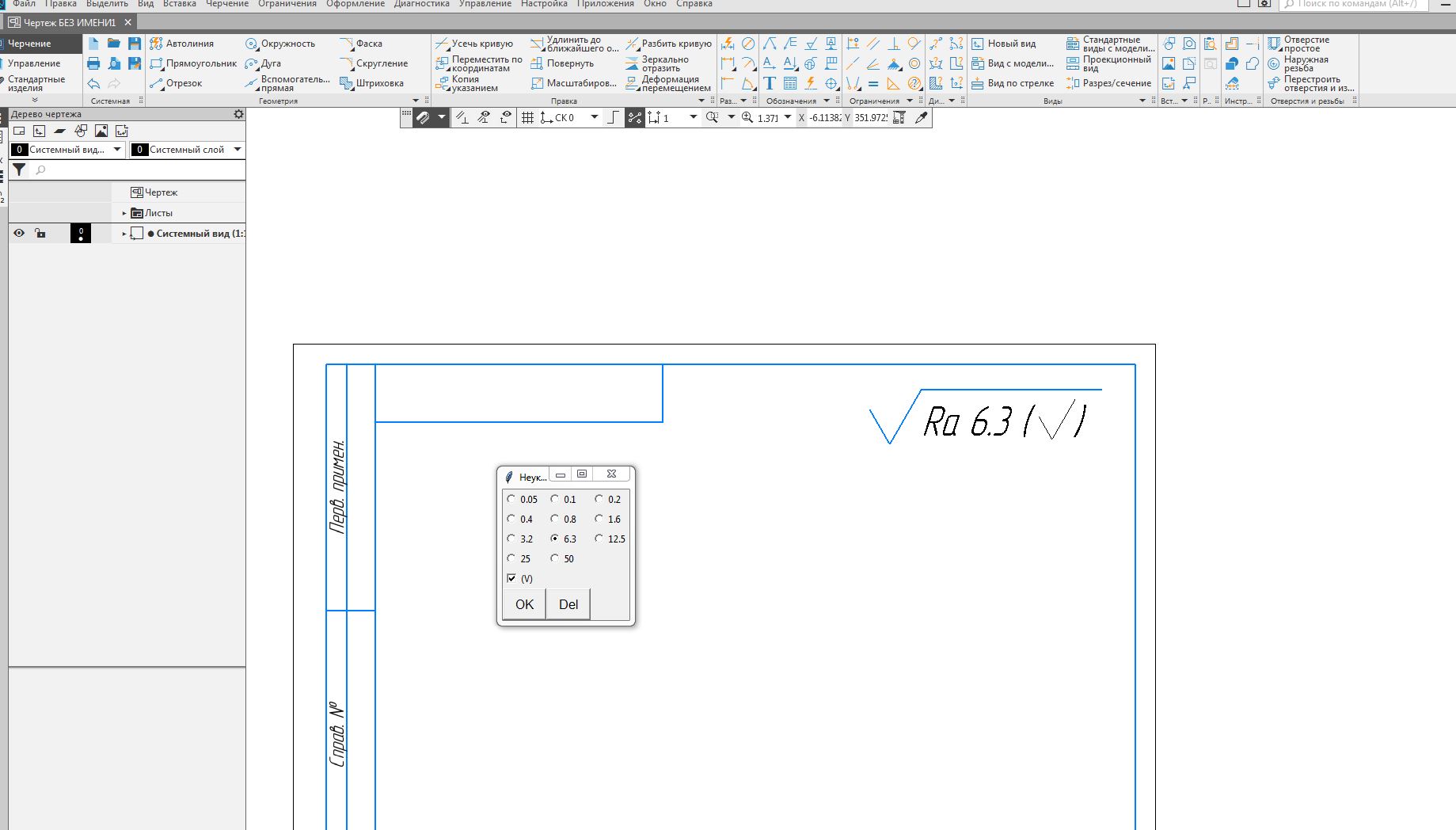Select the 0.05 roughness radio button

point(511,499)
